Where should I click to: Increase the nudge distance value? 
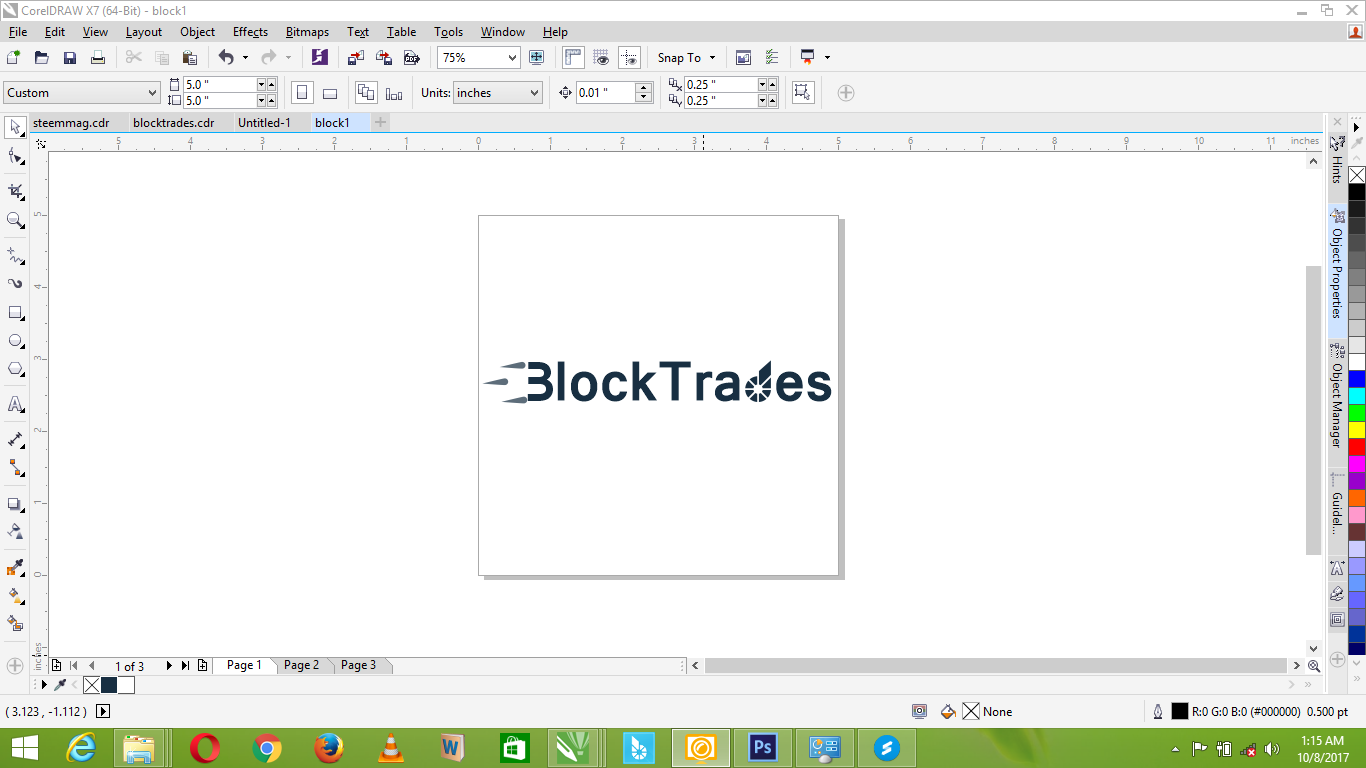pyautogui.click(x=644, y=88)
